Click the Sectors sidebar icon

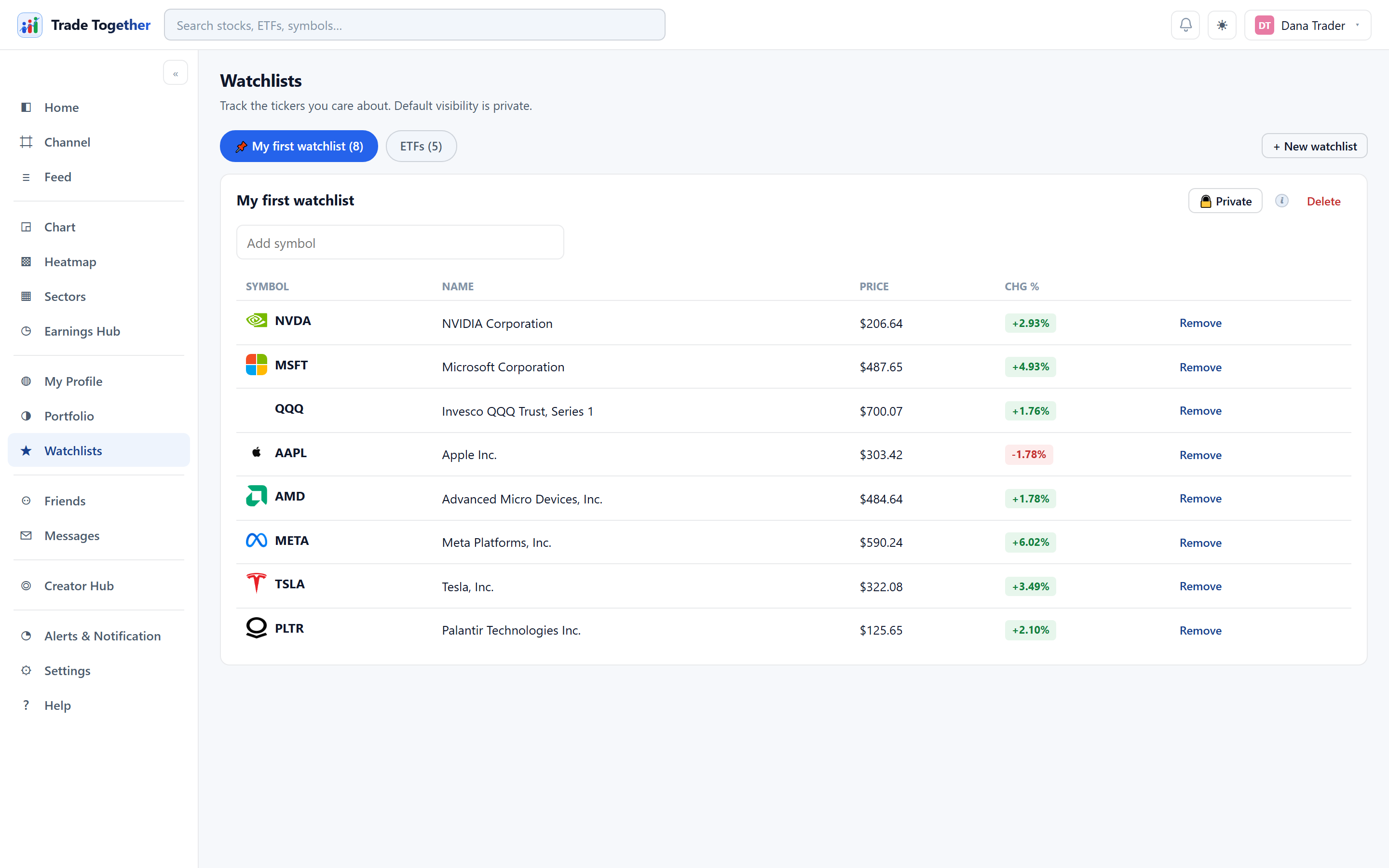pos(27,296)
